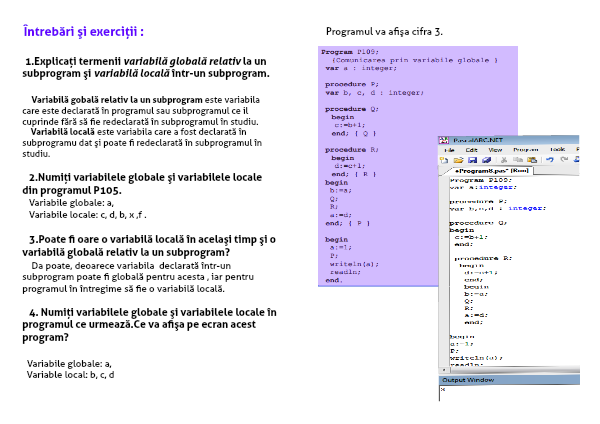Click the Paste clipboard icon
600x424 pixels.
coord(532,160)
